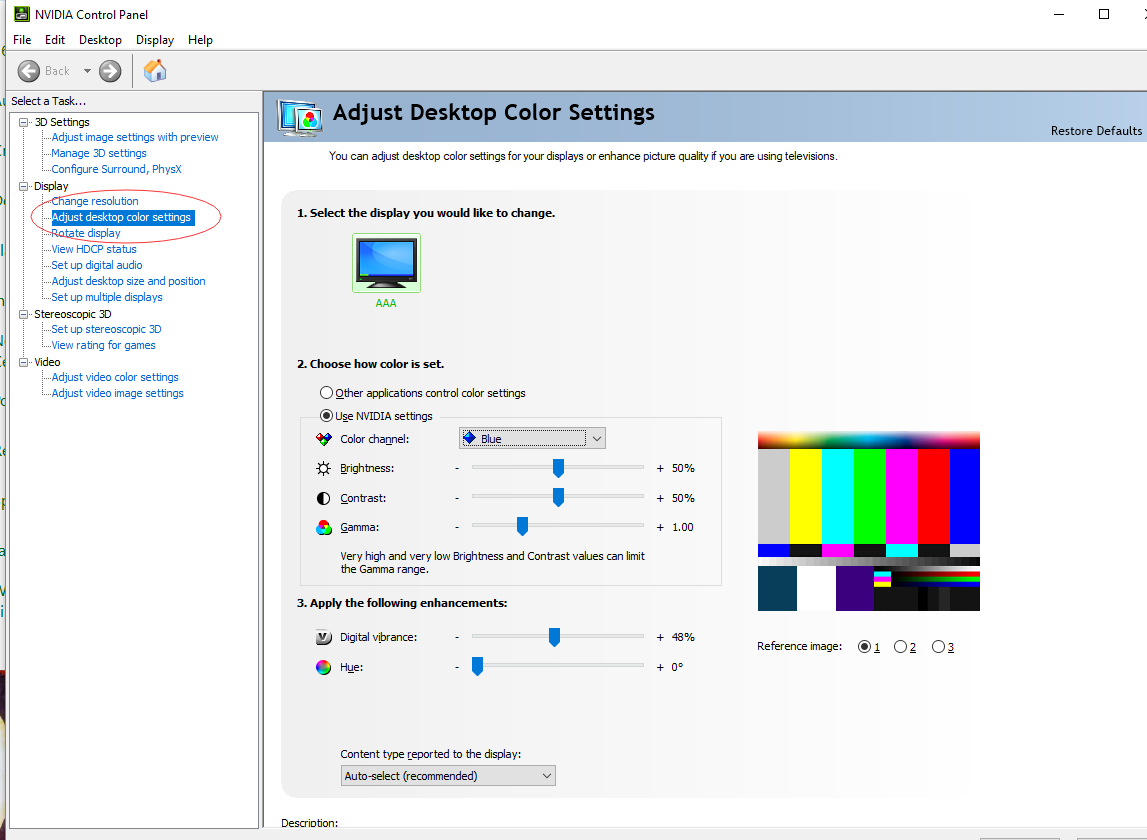This screenshot has height=840, width=1147.
Task: Select Use NVIDIA settings radio button
Action: 326,416
